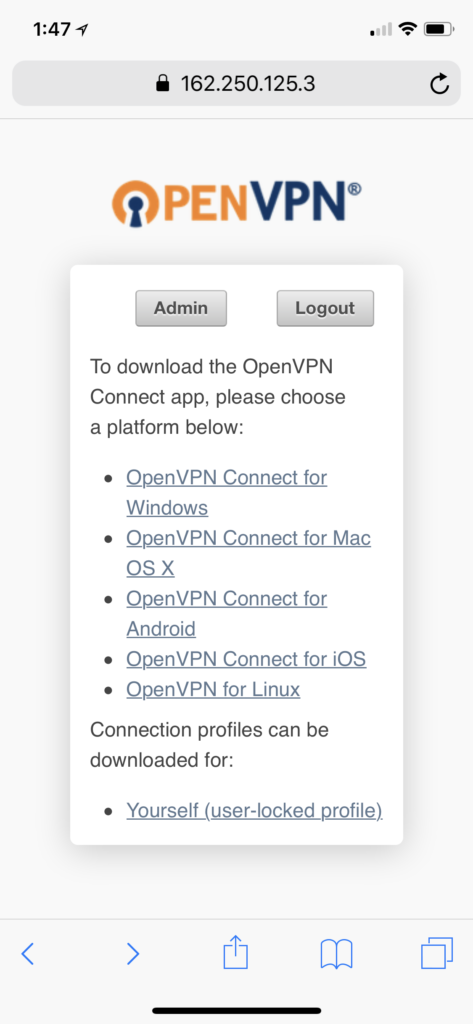
Task: Download the Yourself user-locked profile
Action: 254,810
